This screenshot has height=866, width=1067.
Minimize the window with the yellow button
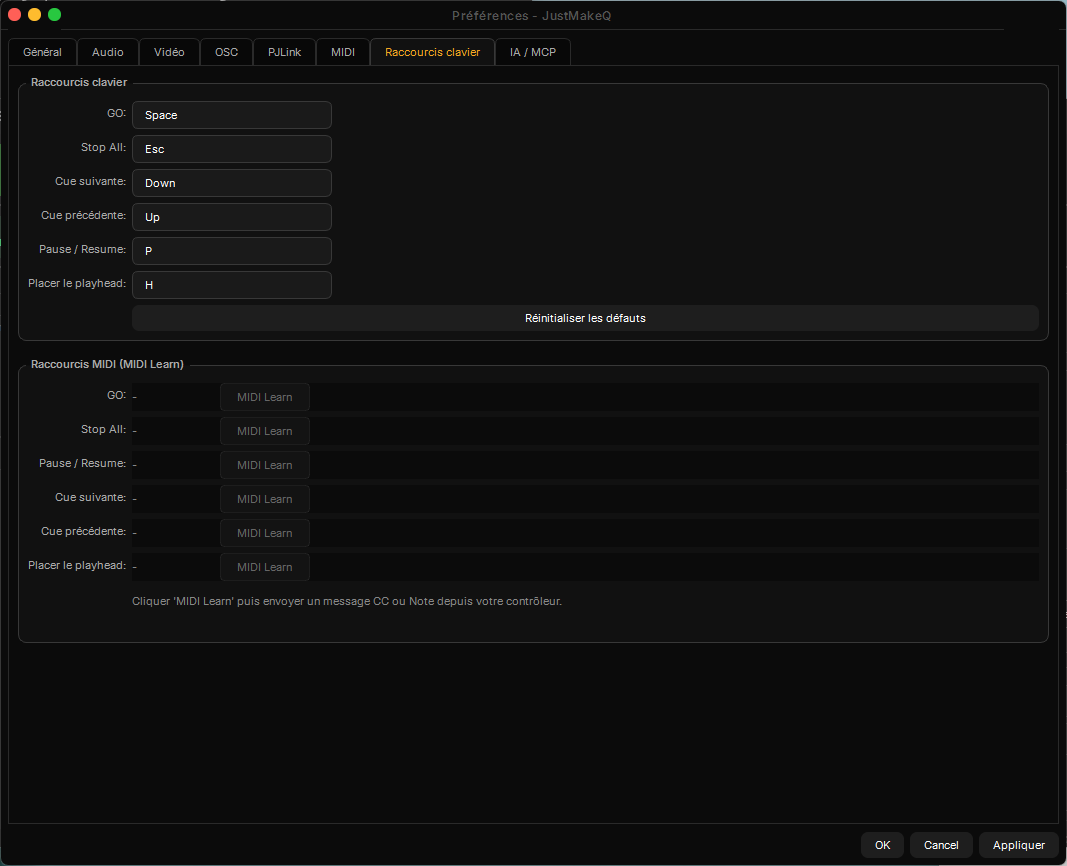(35, 14)
